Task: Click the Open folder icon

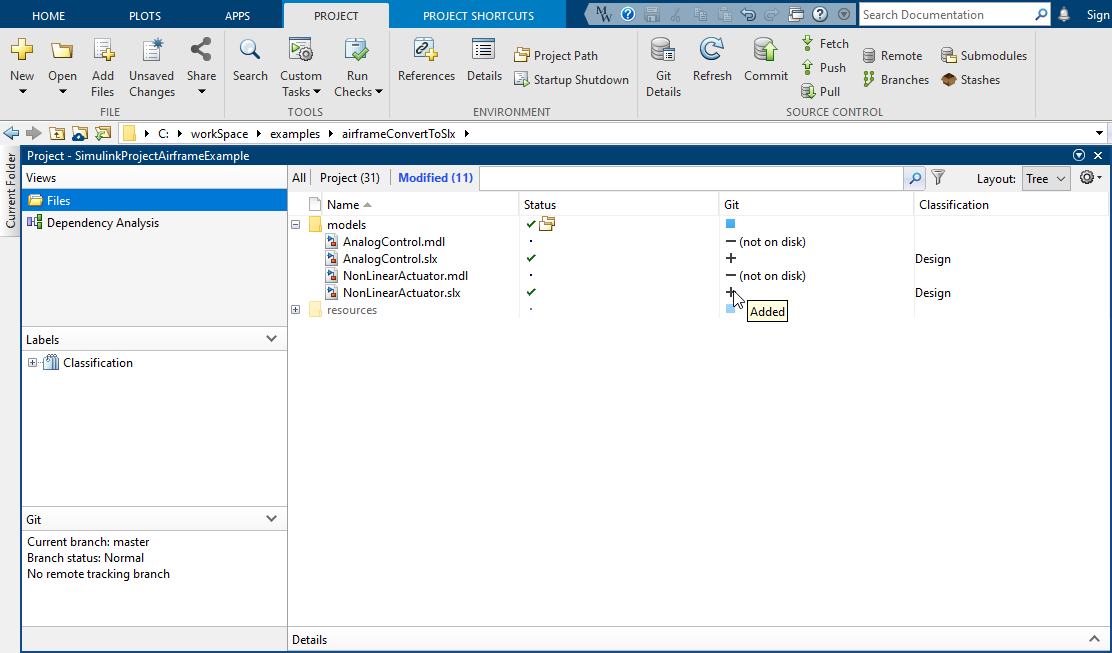Action: tap(62, 50)
